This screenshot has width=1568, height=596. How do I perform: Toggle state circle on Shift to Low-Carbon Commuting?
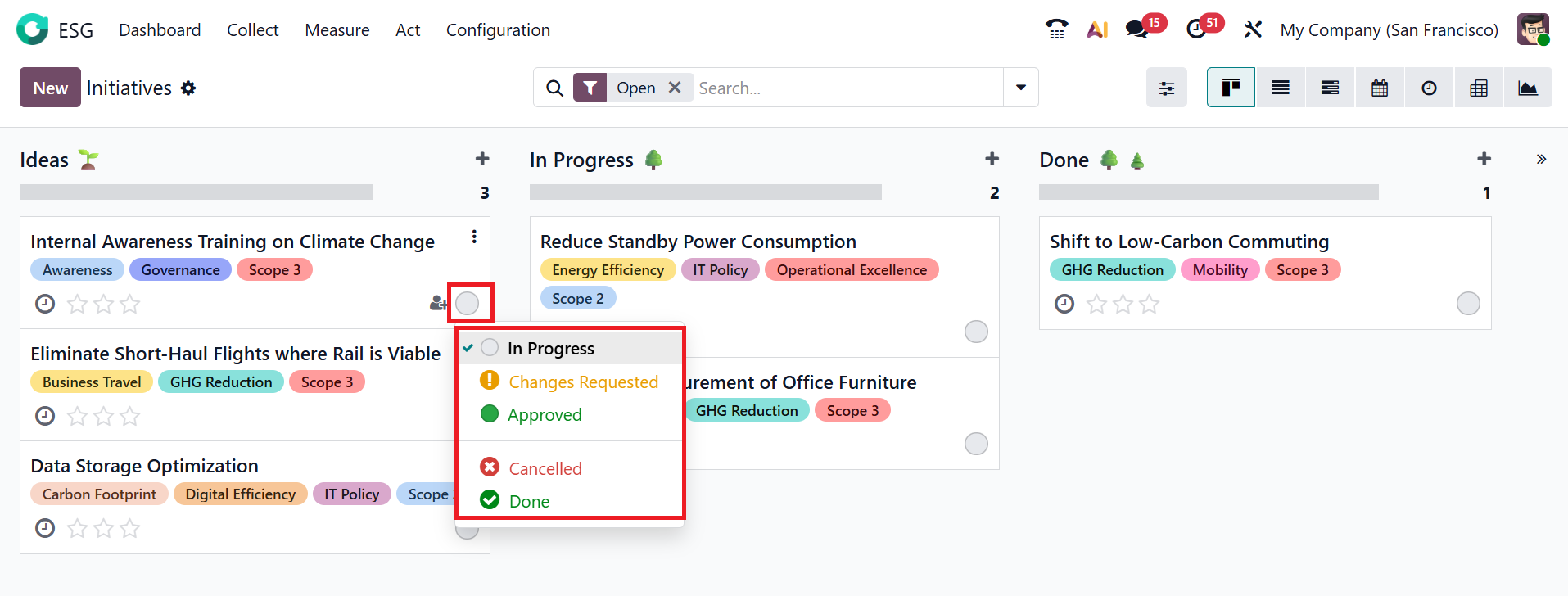click(1467, 304)
